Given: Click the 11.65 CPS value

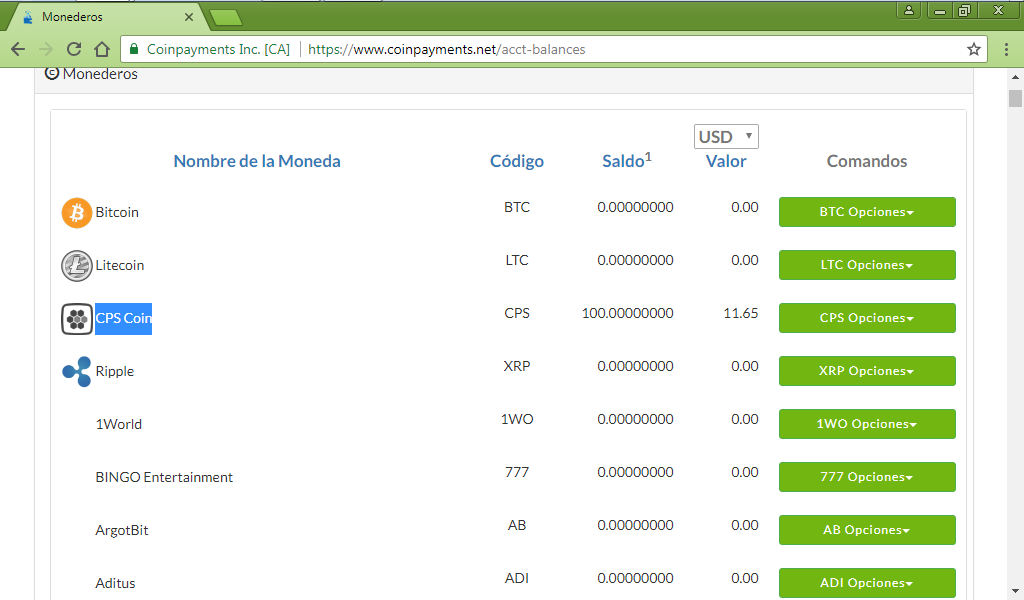Looking at the screenshot, I should (741, 313).
